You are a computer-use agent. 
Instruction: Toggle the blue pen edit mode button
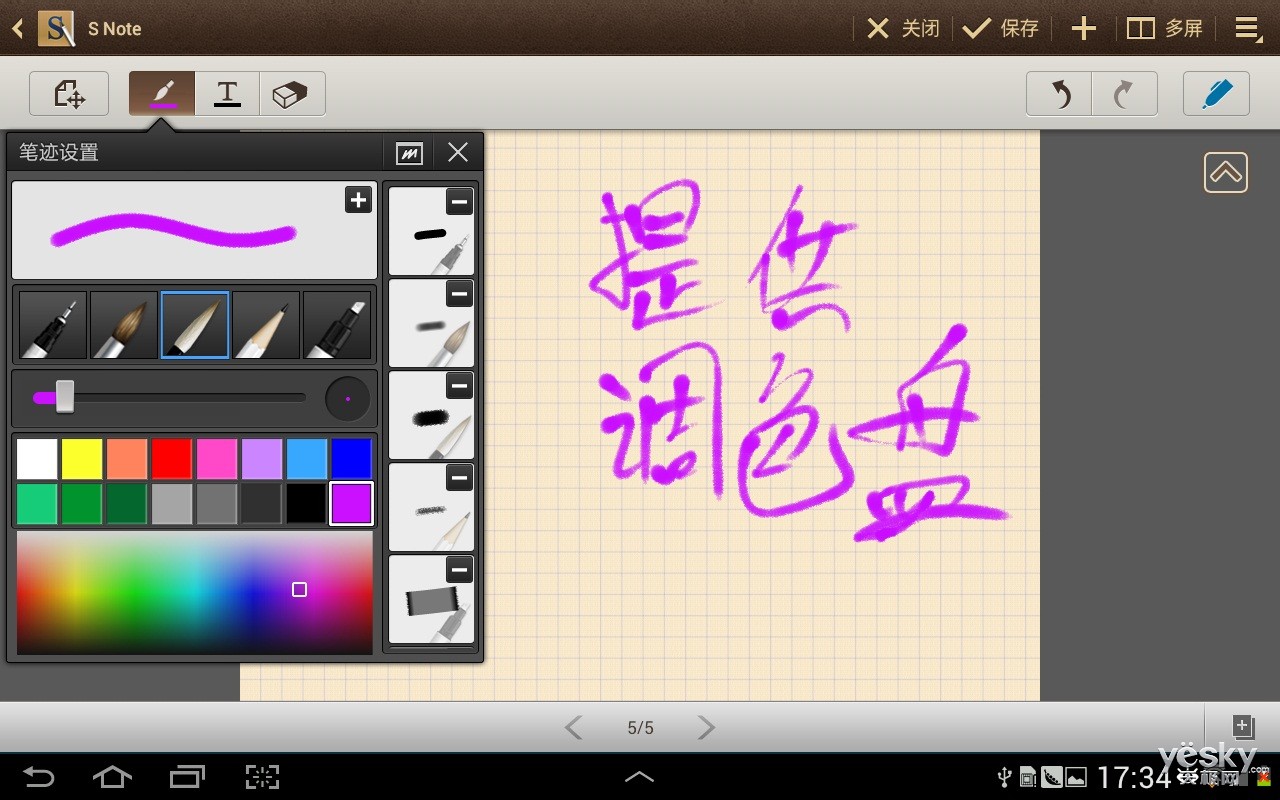(x=1216, y=94)
